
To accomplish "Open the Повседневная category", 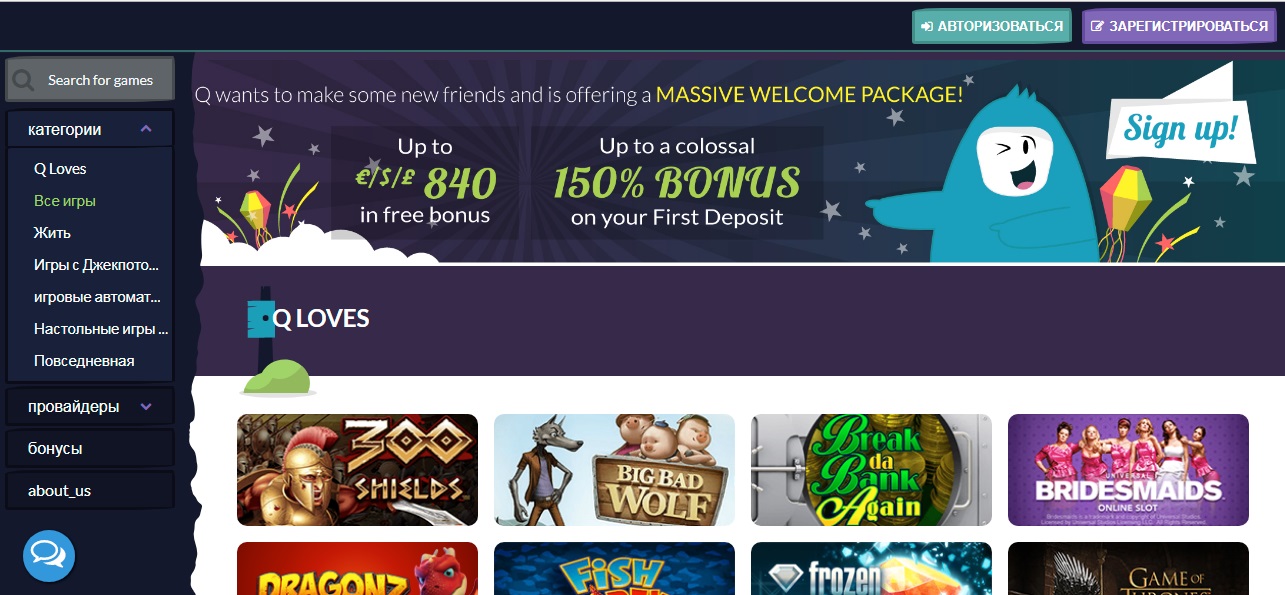I will click(x=84, y=361).
